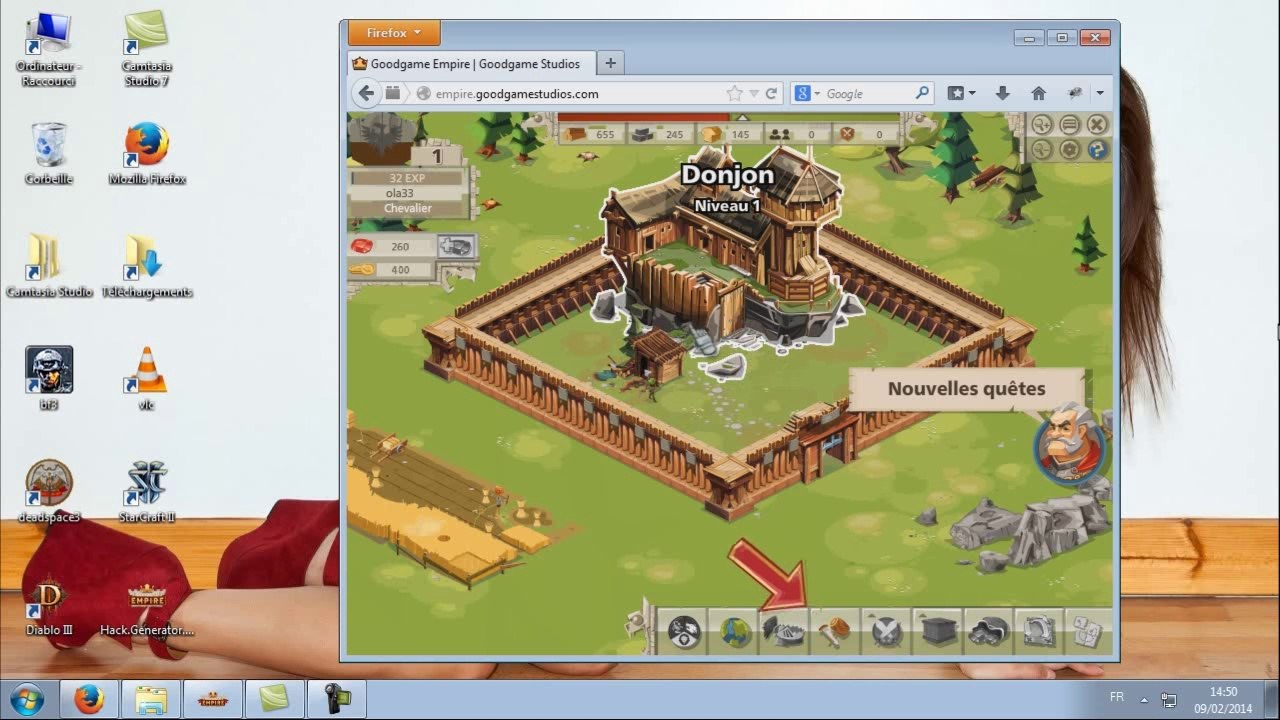The height and width of the screenshot is (720, 1280).
Task: Open the URL history dropdown arrow
Action: pyautogui.click(x=753, y=93)
